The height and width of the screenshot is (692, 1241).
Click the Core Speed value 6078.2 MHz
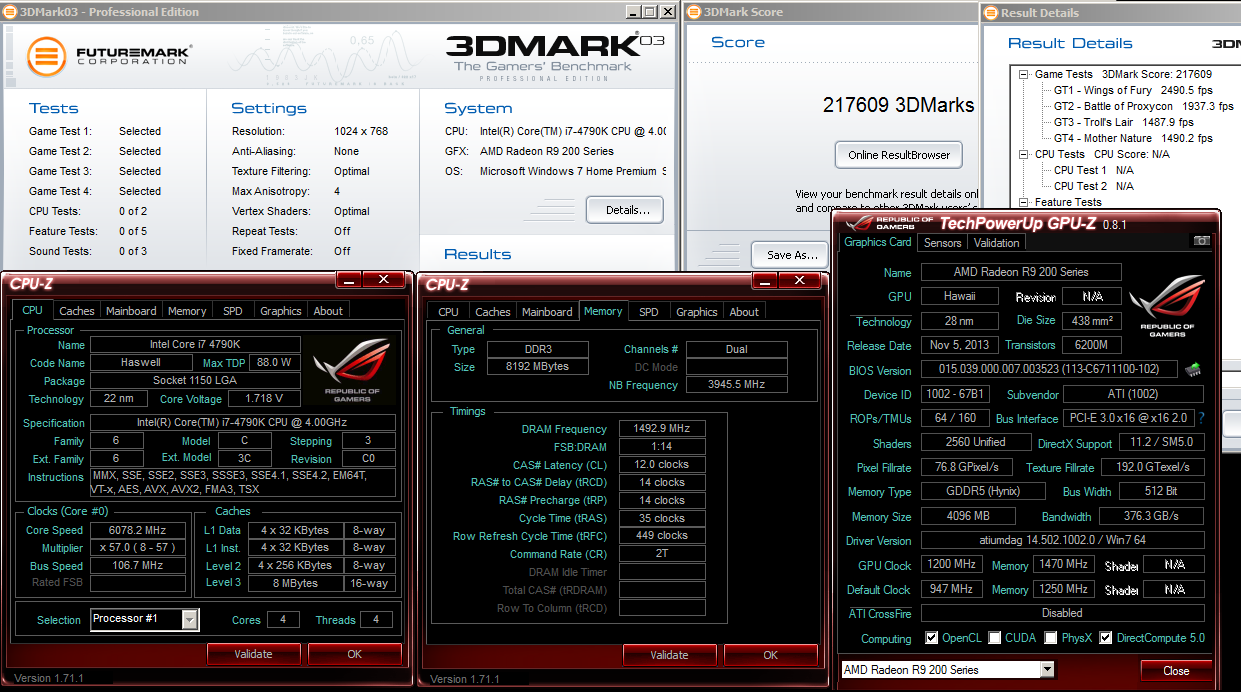pos(138,530)
